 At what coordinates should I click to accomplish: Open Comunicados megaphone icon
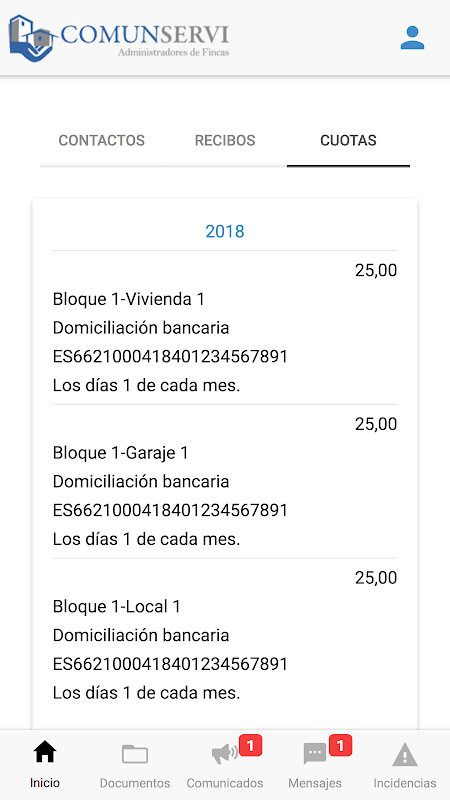coord(224,754)
